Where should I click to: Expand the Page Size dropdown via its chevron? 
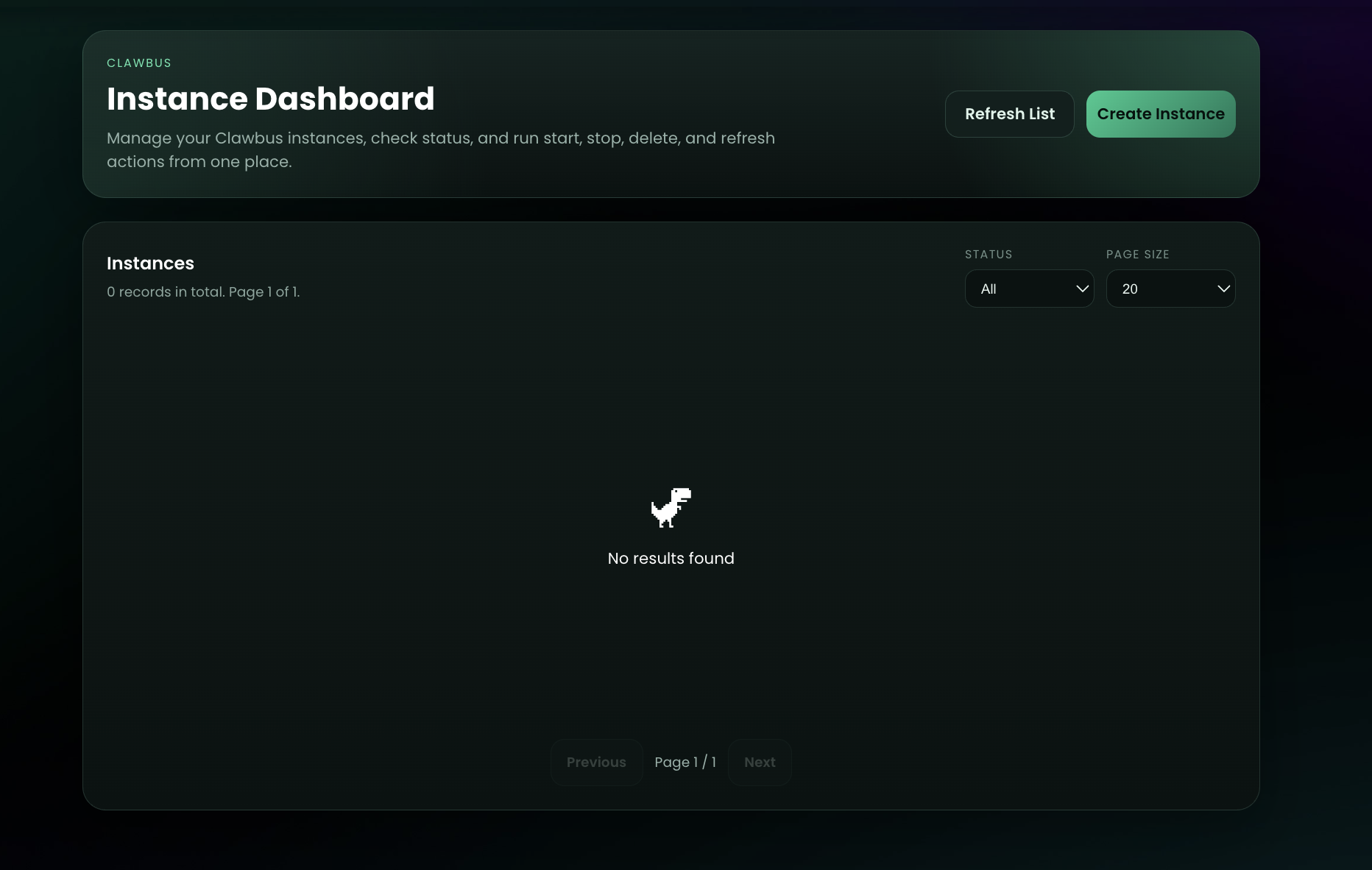(1224, 289)
